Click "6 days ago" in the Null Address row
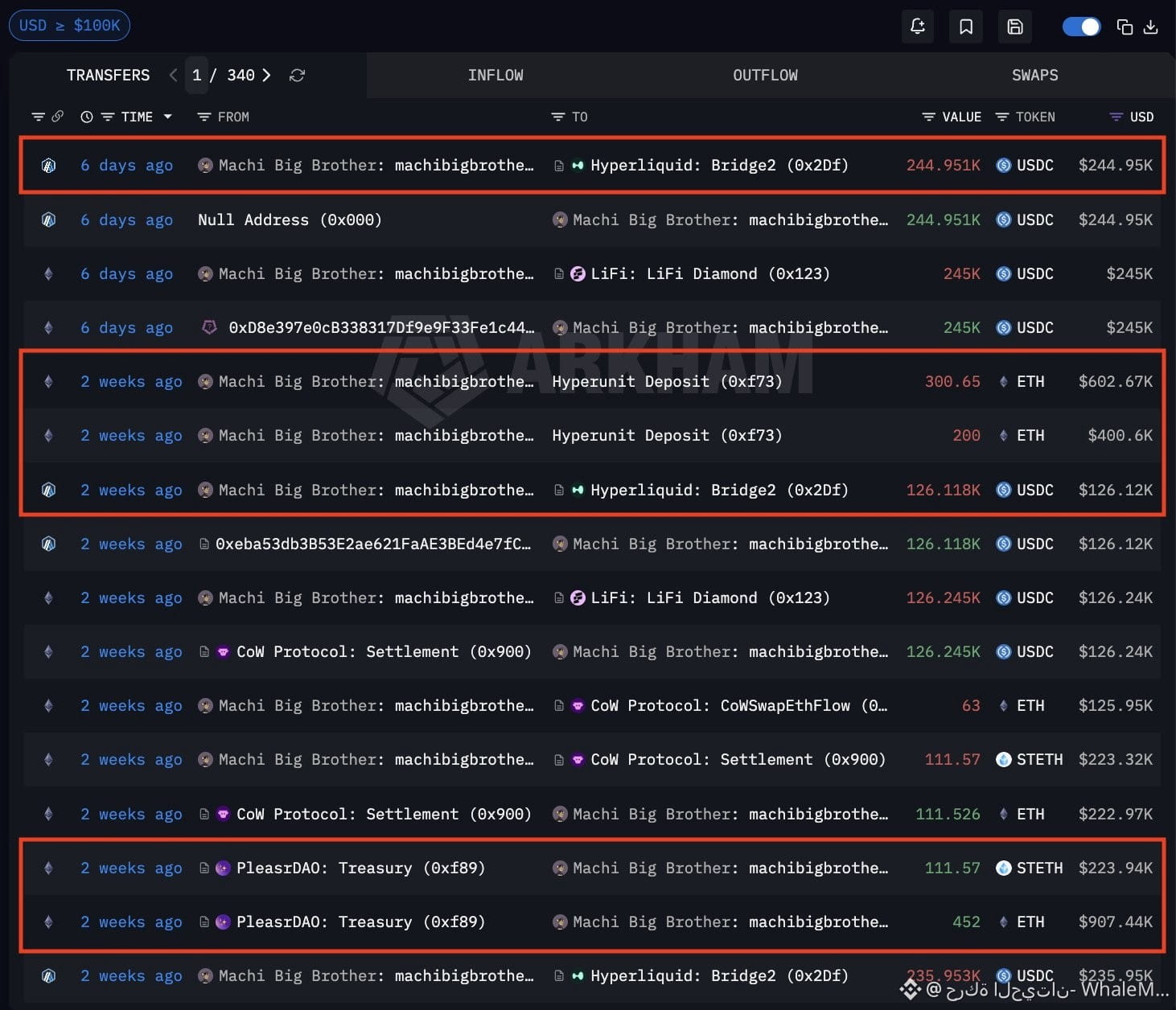This screenshot has height=1010, width=1176. (x=126, y=220)
